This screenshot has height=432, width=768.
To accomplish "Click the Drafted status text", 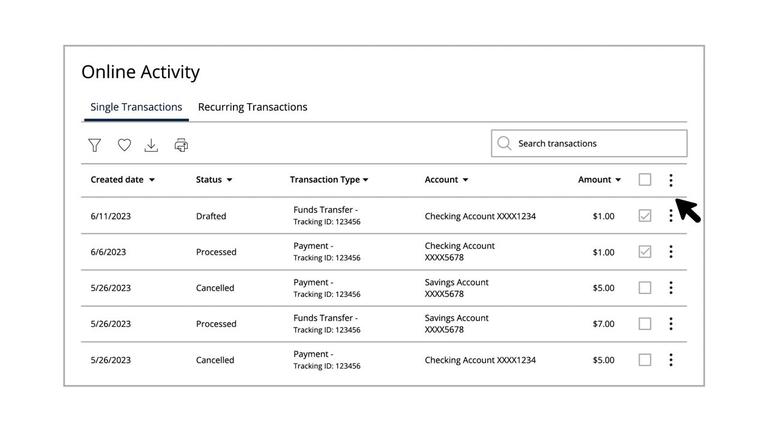I will coord(211,216).
